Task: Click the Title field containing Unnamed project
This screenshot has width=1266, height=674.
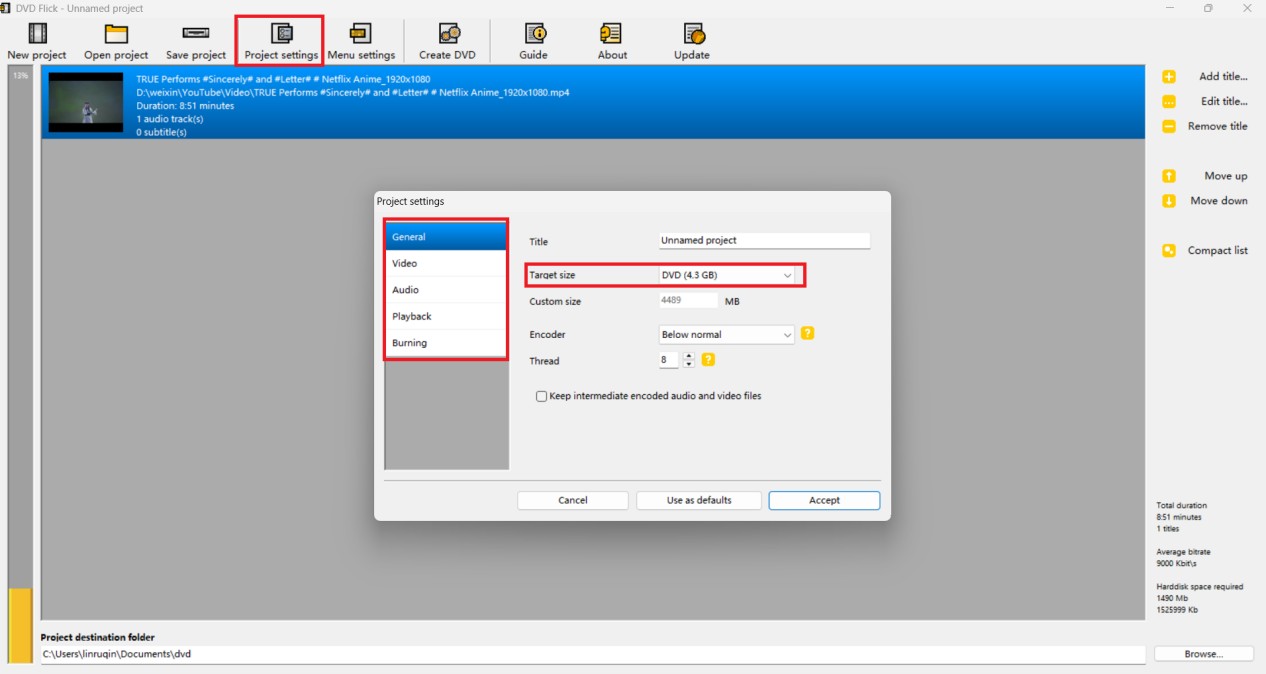Action: coord(765,241)
